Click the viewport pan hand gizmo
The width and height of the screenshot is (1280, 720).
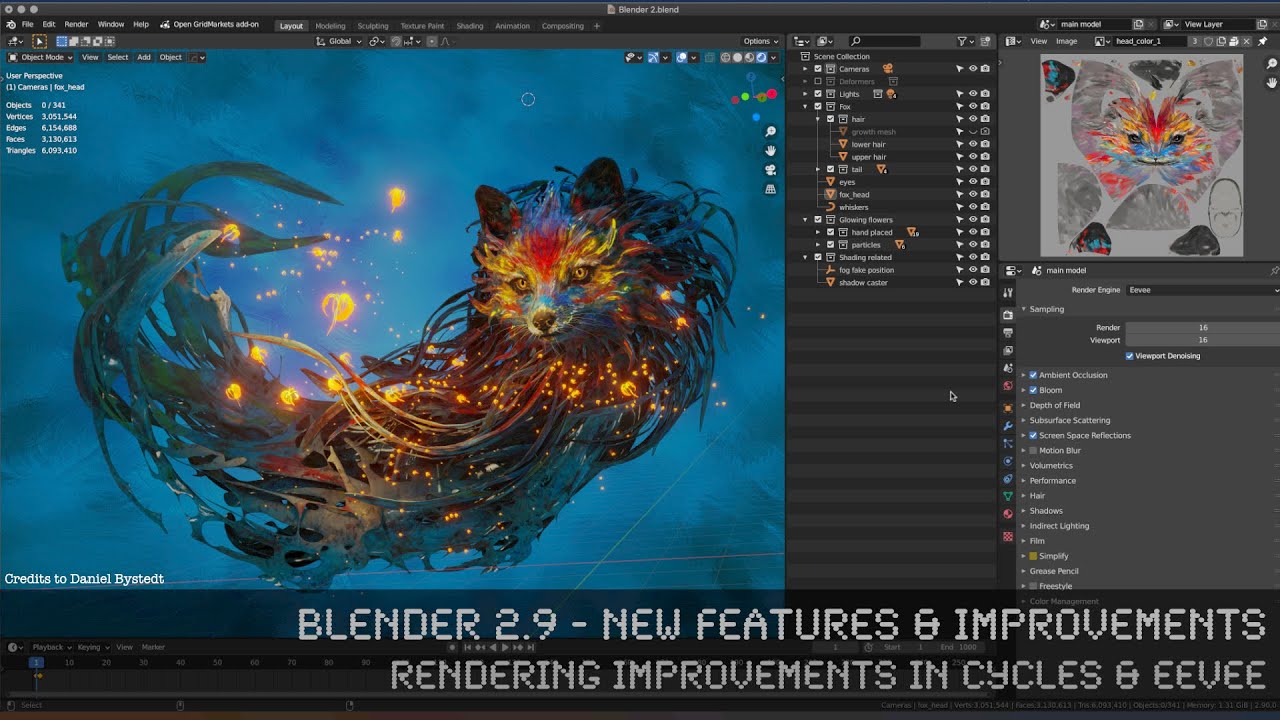click(x=771, y=151)
